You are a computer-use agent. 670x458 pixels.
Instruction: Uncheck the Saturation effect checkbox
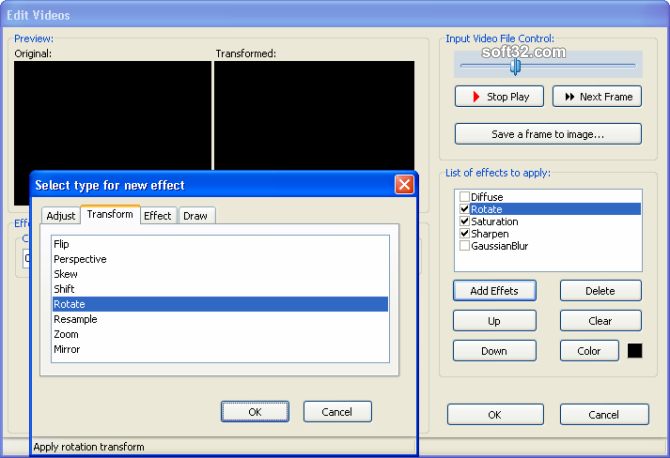[464, 221]
